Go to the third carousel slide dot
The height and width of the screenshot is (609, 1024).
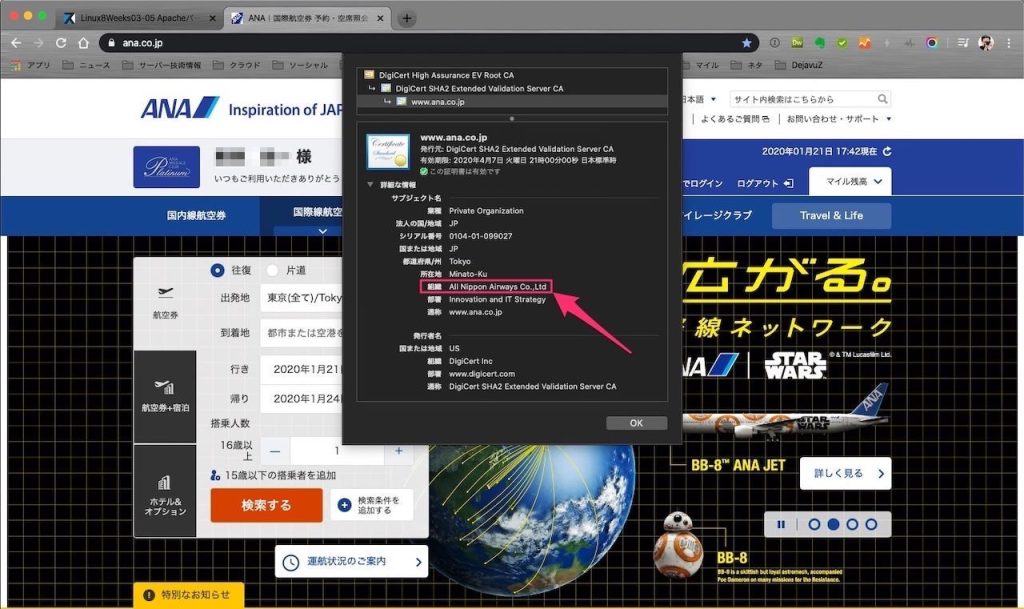(x=850, y=524)
